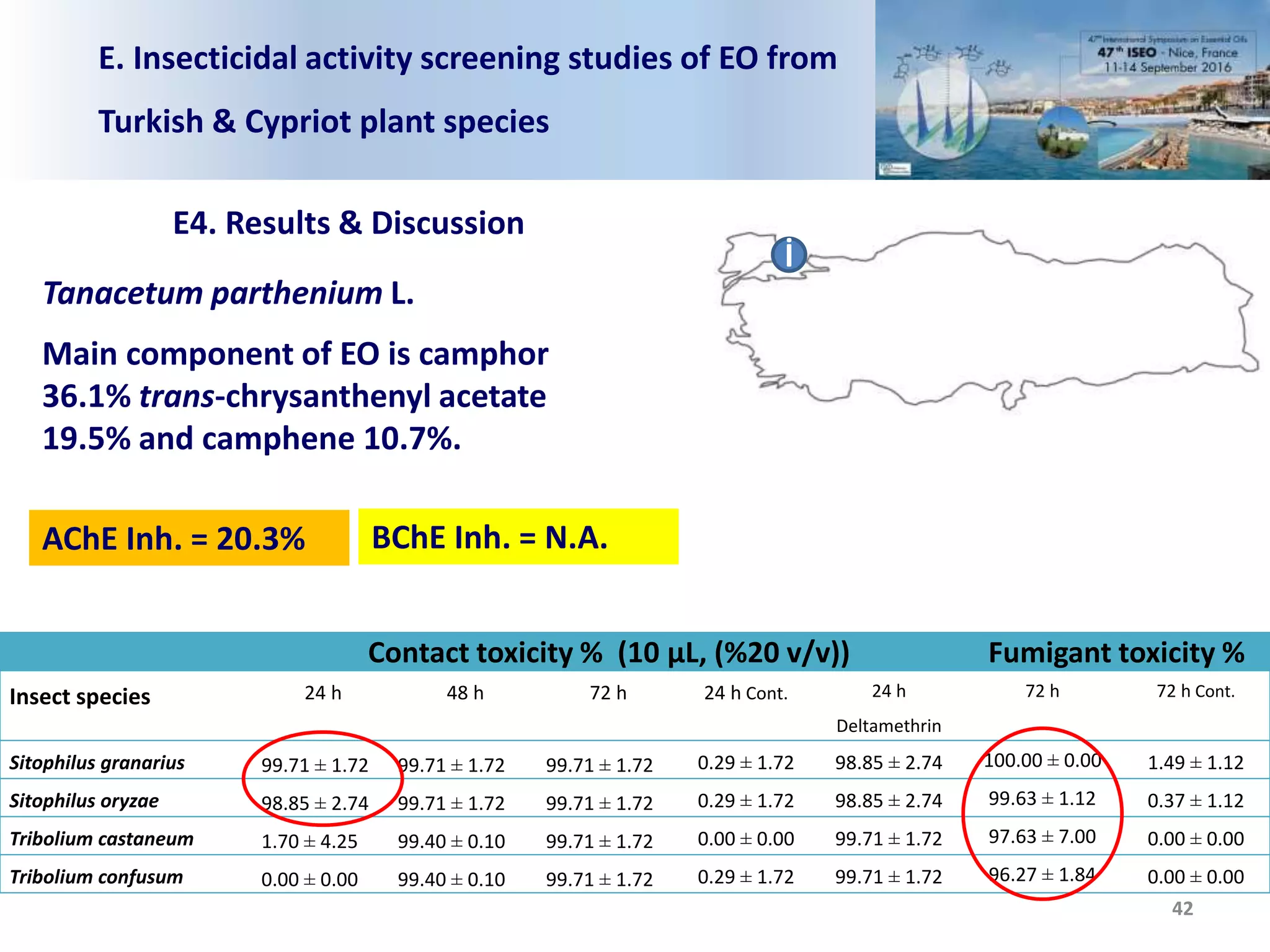Click the Deltamethrin column label
This screenshot has height=952, width=1270.
[888, 726]
